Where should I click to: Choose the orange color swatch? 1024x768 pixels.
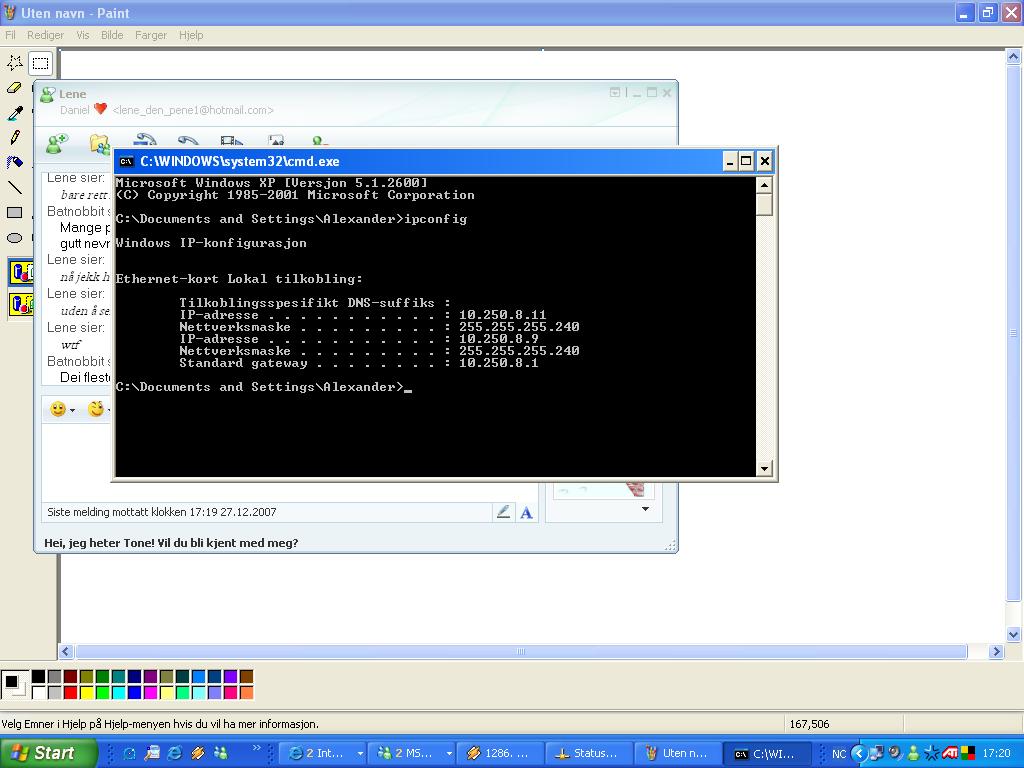[246, 692]
